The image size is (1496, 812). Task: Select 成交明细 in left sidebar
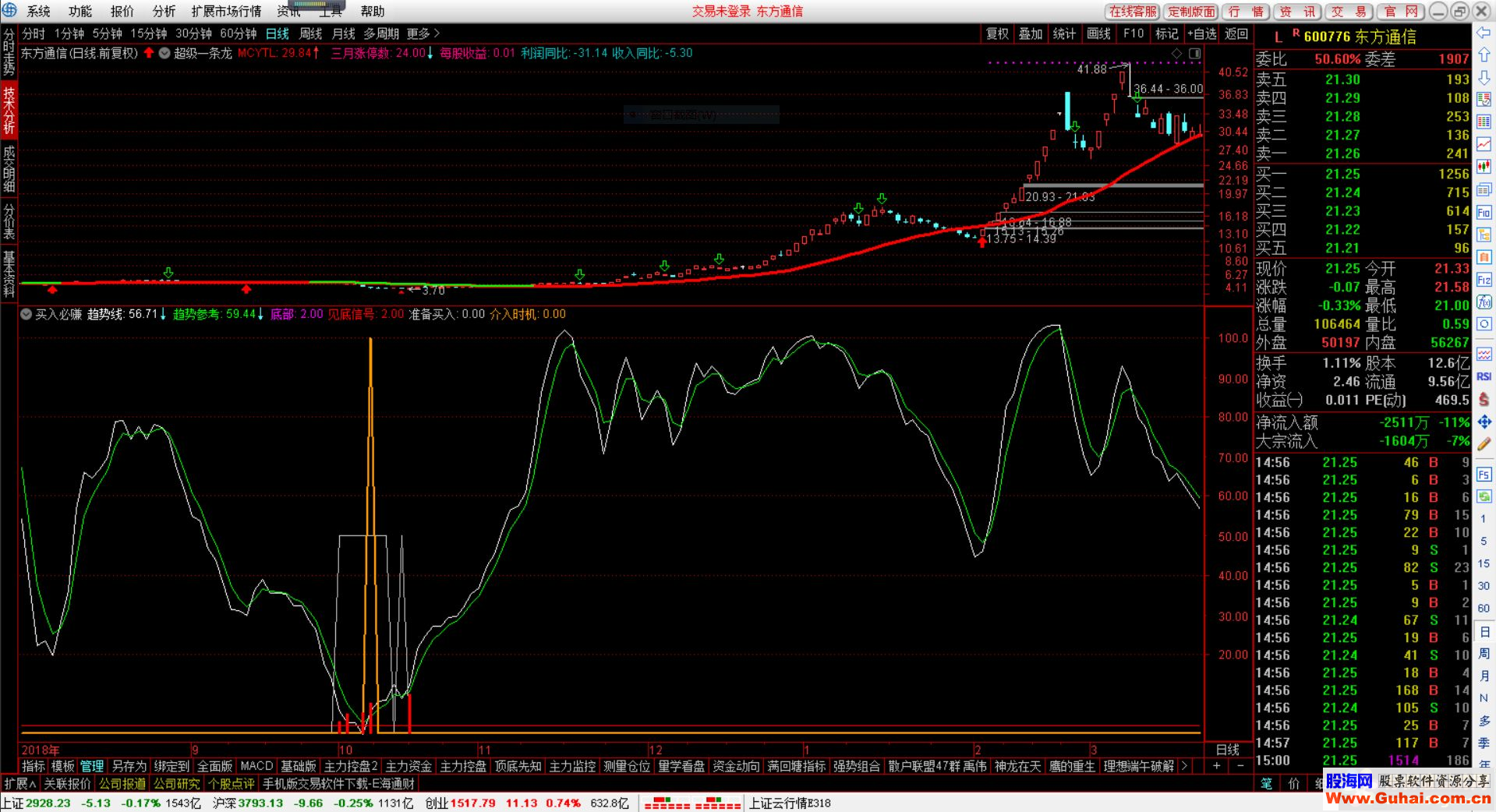tap(9, 169)
